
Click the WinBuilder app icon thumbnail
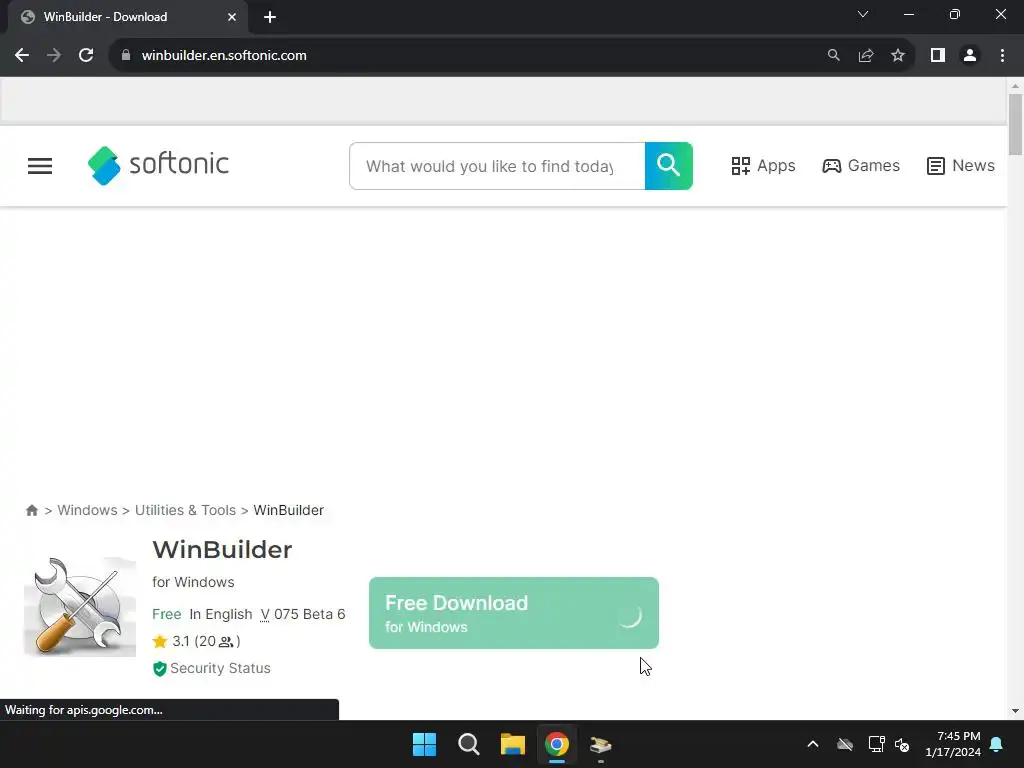point(80,607)
